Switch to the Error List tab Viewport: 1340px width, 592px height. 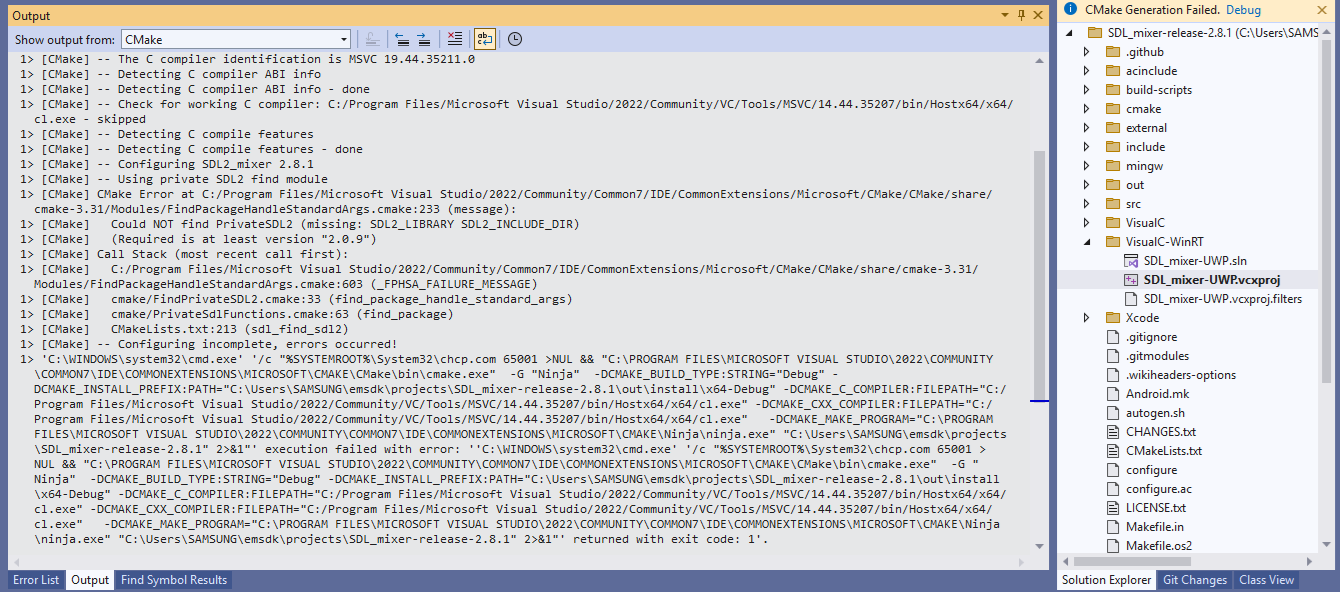click(36, 580)
